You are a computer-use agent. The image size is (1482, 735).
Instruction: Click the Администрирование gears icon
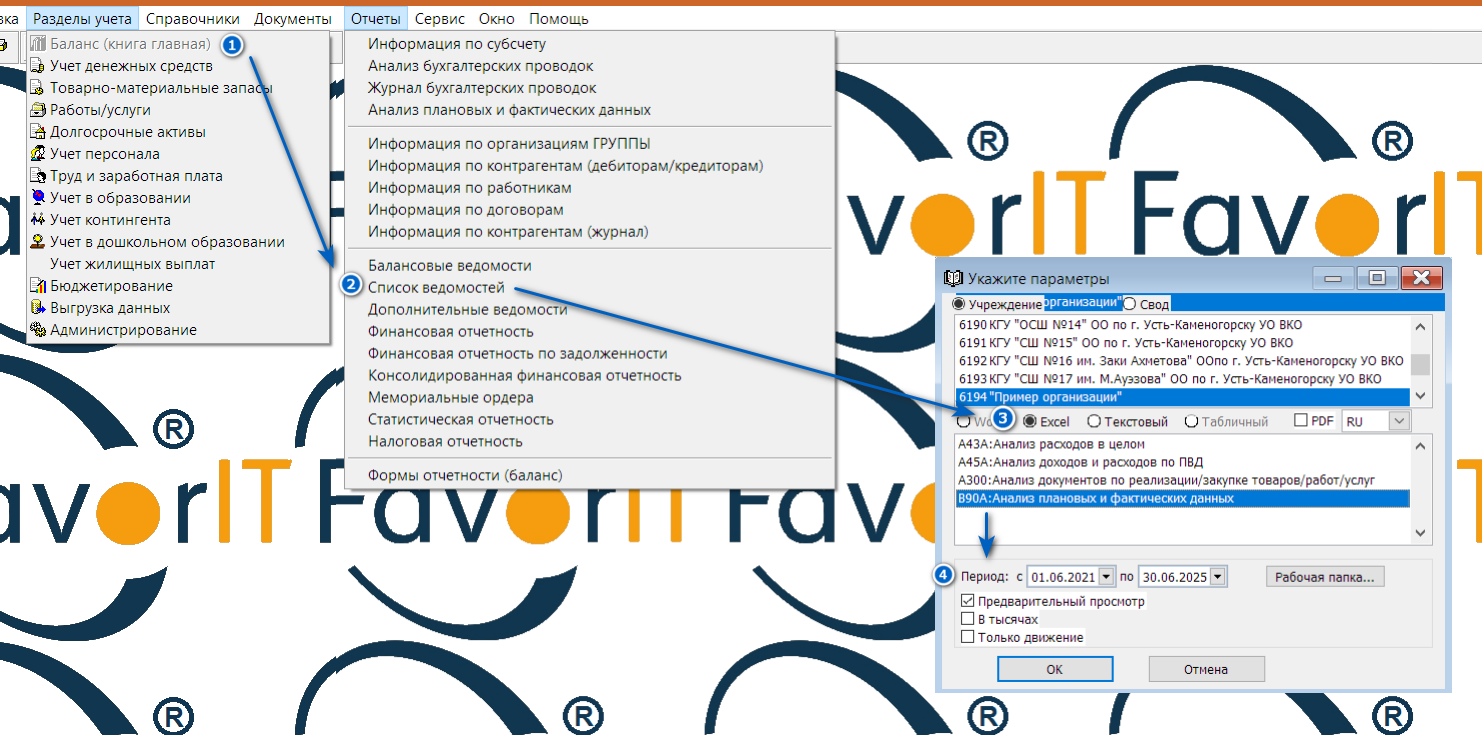click(38, 330)
